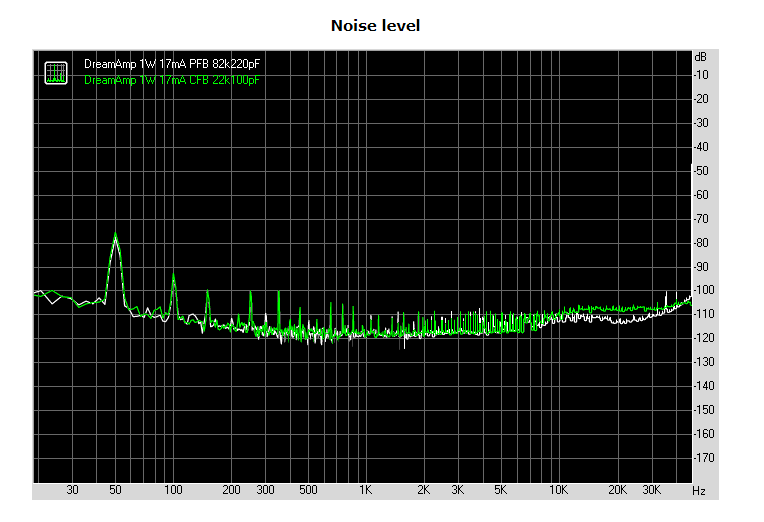Select the white PFB 82k220pF legend entry
Viewport: 764px width, 522px height.
[x=172, y=64]
